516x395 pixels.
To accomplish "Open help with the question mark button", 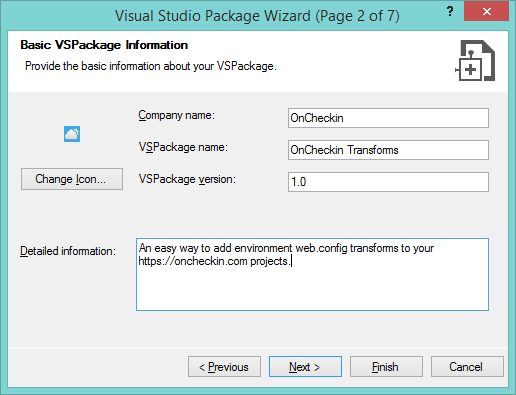I will click(x=450, y=12).
